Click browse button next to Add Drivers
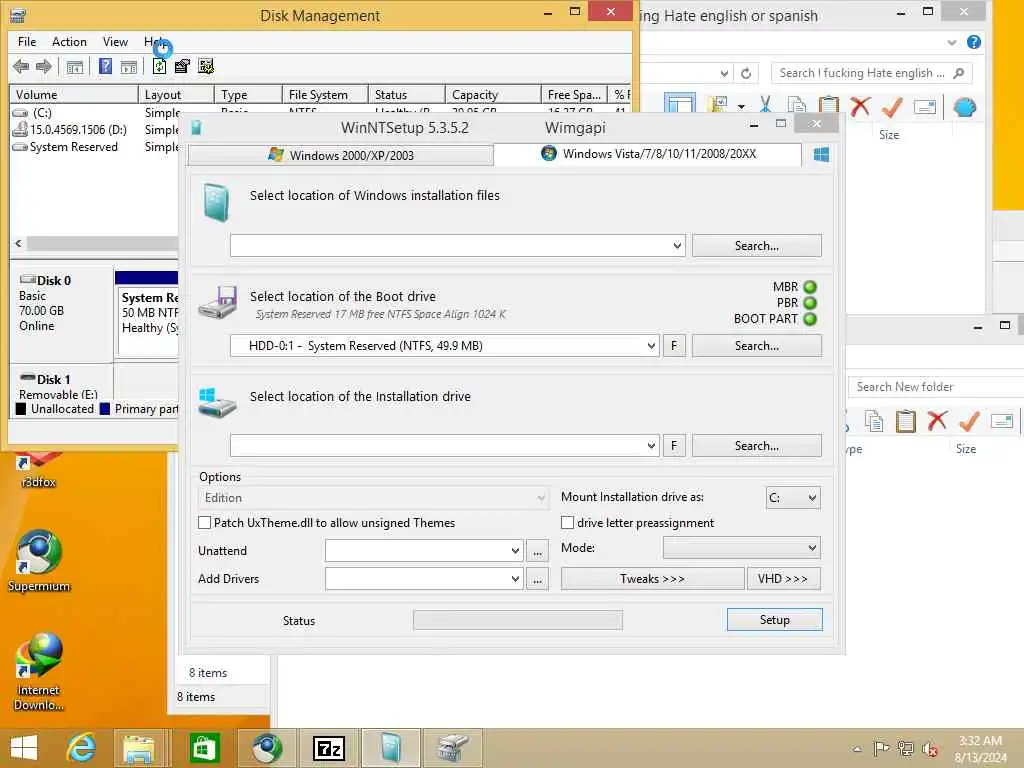The image size is (1024, 768). (x=537, y=579)
